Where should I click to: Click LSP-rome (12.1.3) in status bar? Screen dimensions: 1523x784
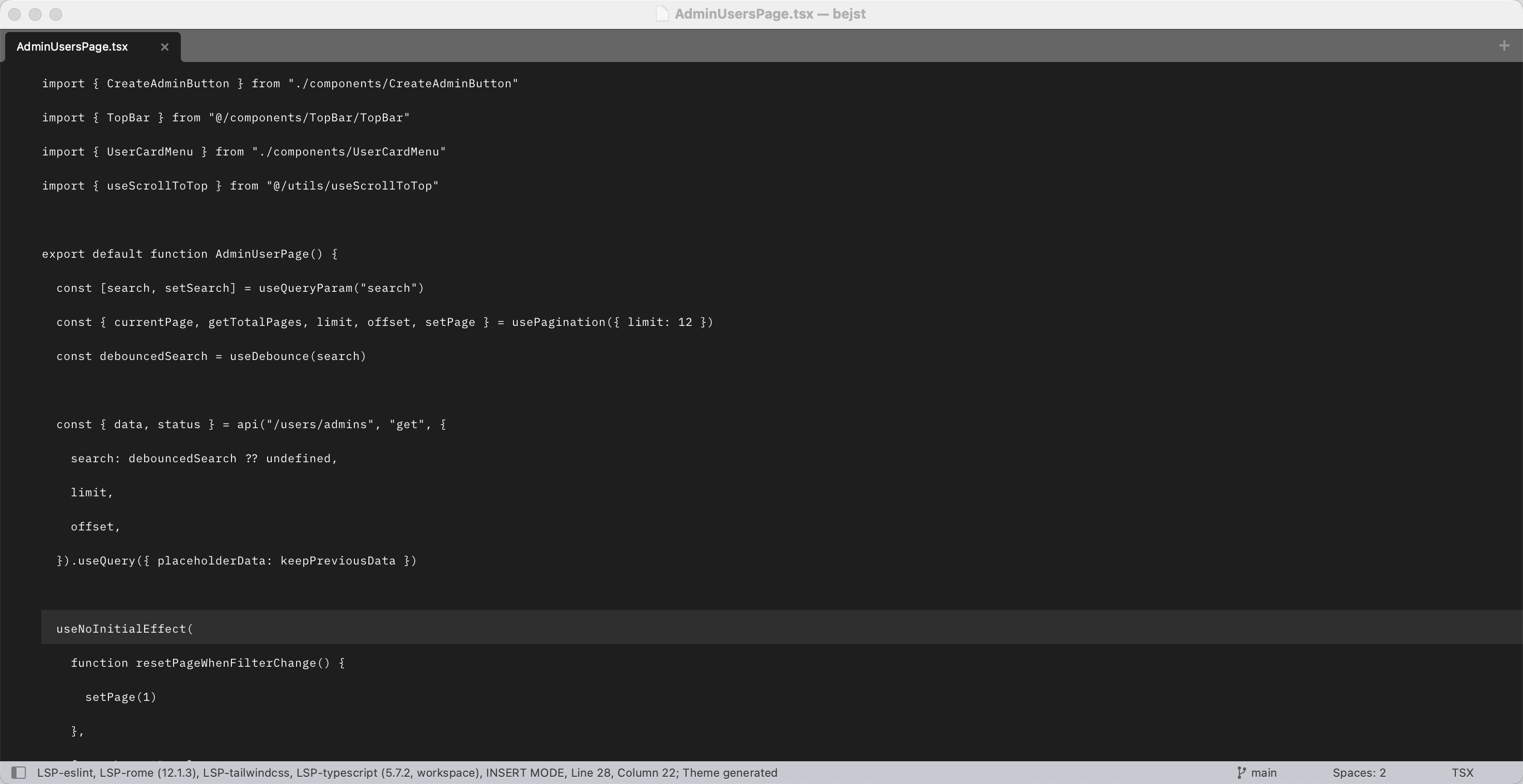[148, 773]
